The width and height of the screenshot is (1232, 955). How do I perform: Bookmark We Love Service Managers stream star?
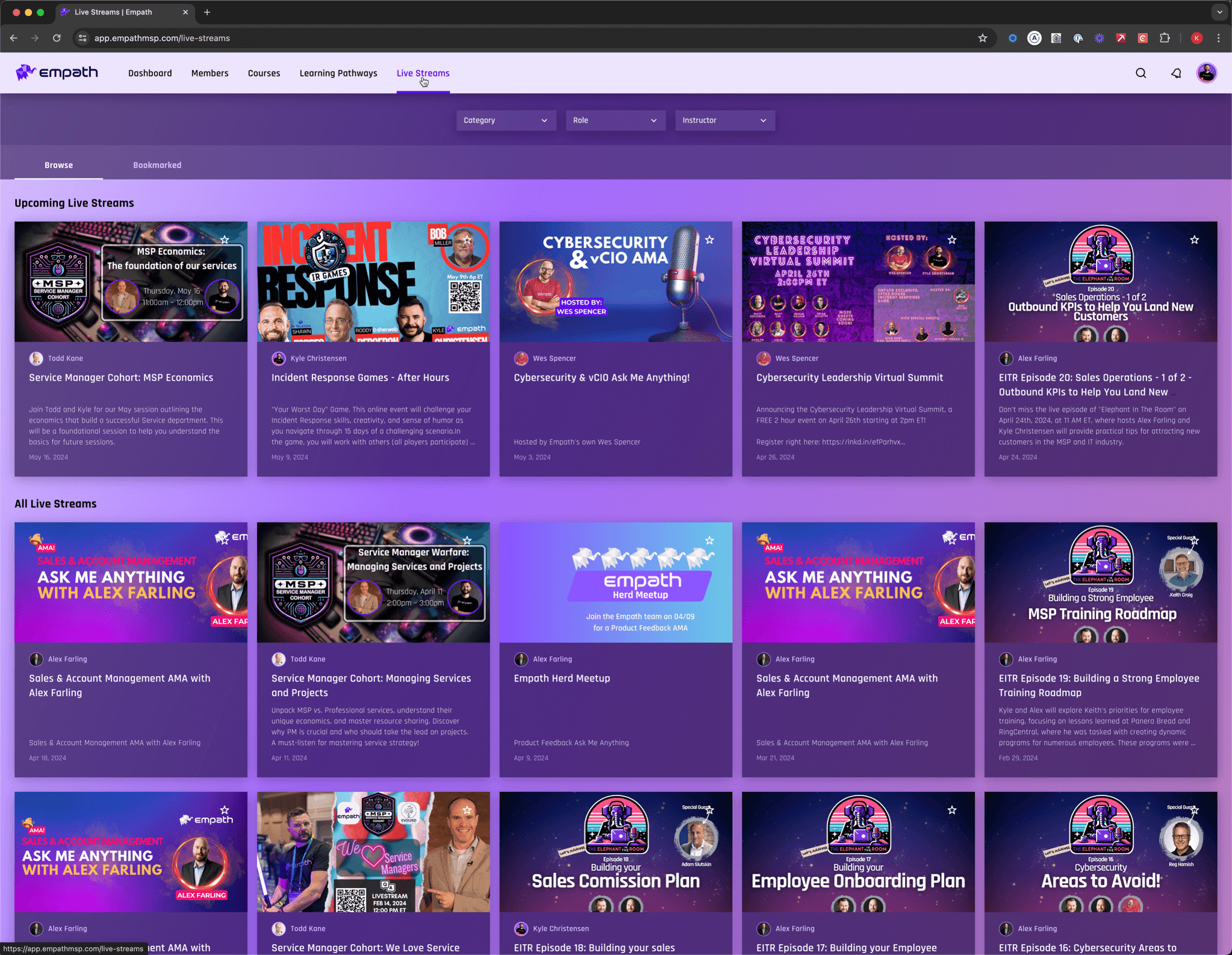pyautogui.click(x=467, y=810)
